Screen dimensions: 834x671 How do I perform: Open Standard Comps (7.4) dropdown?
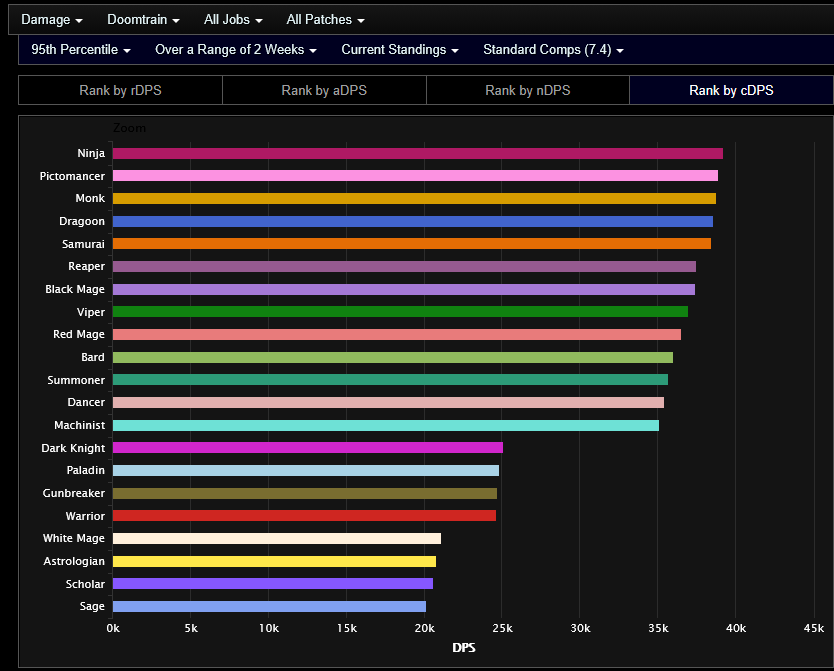point(553,49)
